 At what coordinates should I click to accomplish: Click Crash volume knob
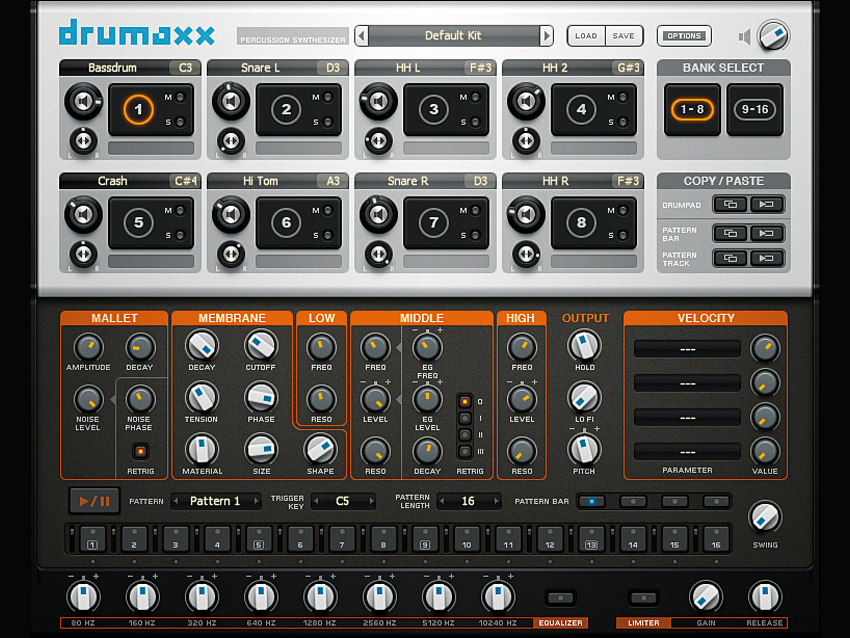[83, 215]
